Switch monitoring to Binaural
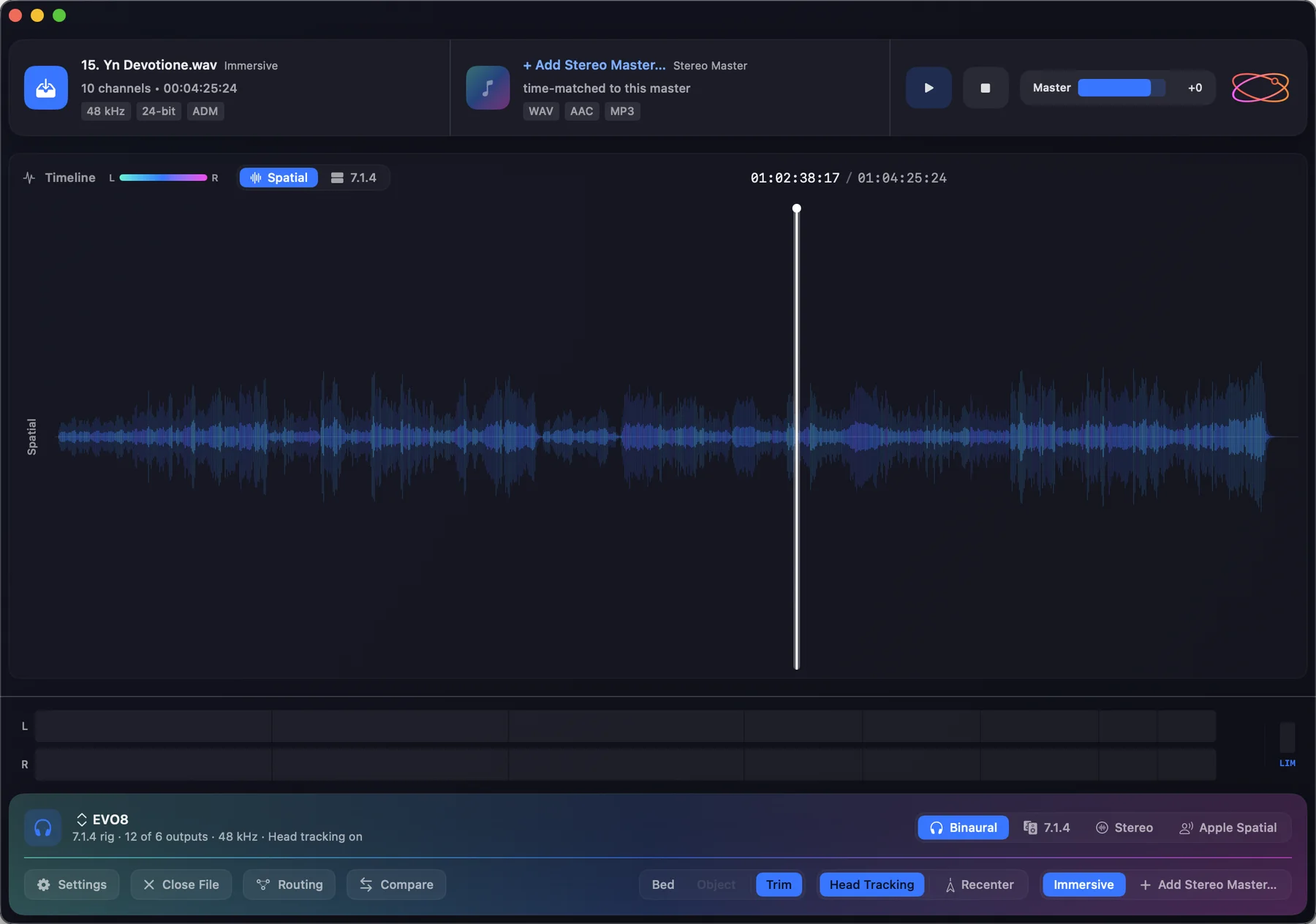This screenshot has height=924, width=1316. tap(963, 828)
